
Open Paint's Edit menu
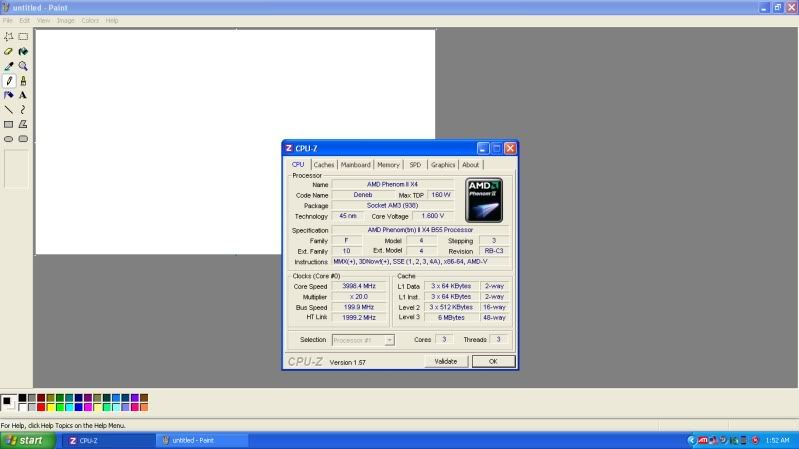[24, 21]
